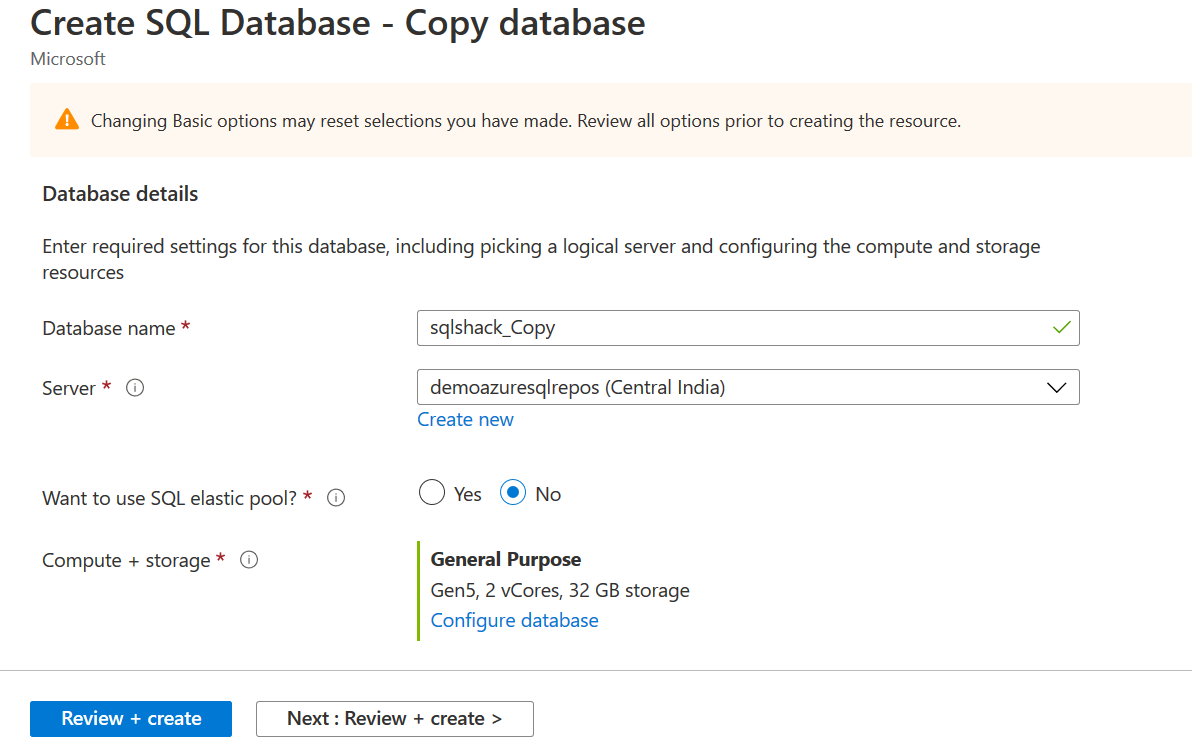Click the orange warning triangle icon

click(66, 120)
